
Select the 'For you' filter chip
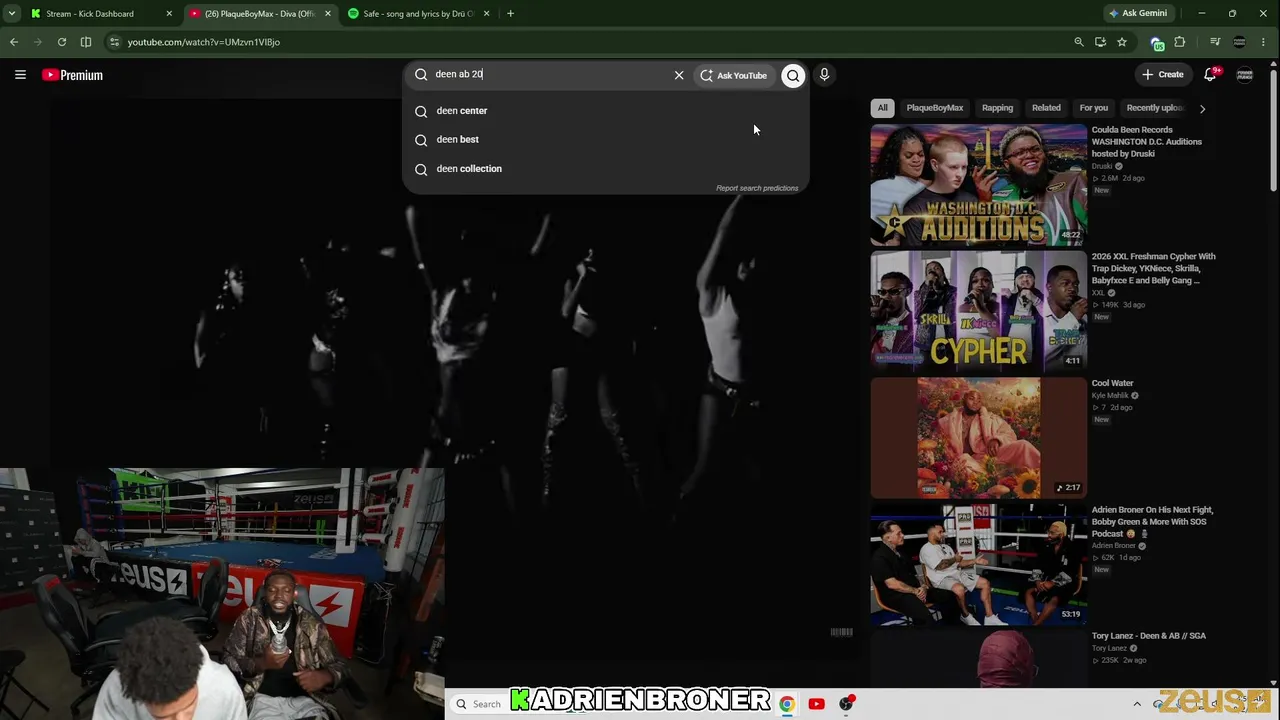[1094, 108]
